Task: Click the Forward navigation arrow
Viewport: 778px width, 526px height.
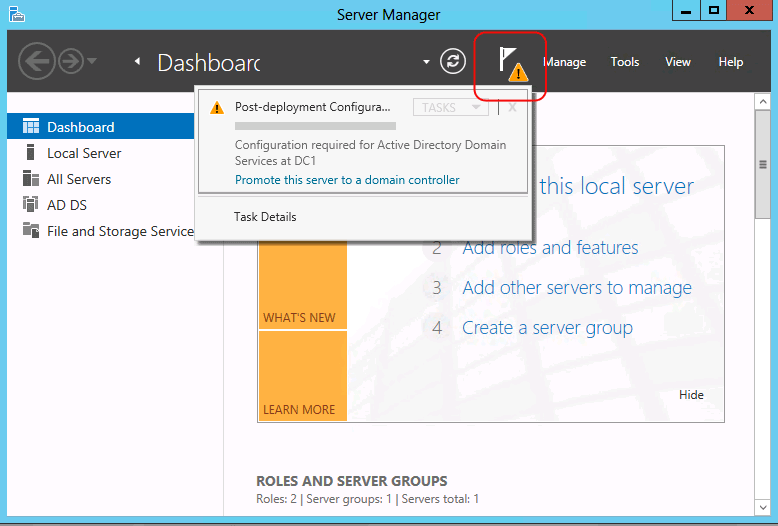Action: click(71, 62)
